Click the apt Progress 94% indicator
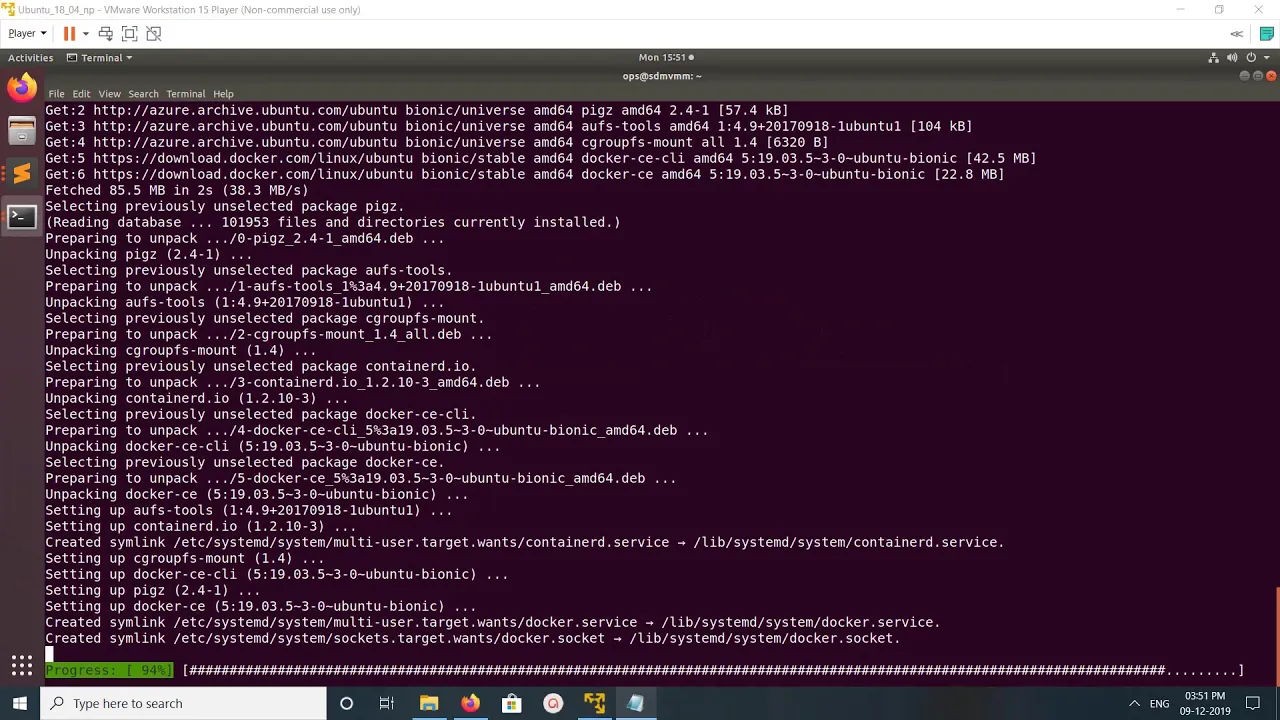1280x720 pixels. [x=109, y=670]
